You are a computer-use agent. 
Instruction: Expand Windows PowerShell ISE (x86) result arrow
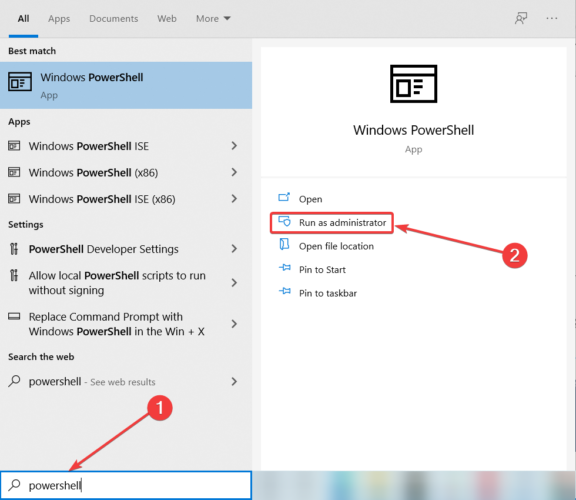pyautogui.click(x=234, y=199)
